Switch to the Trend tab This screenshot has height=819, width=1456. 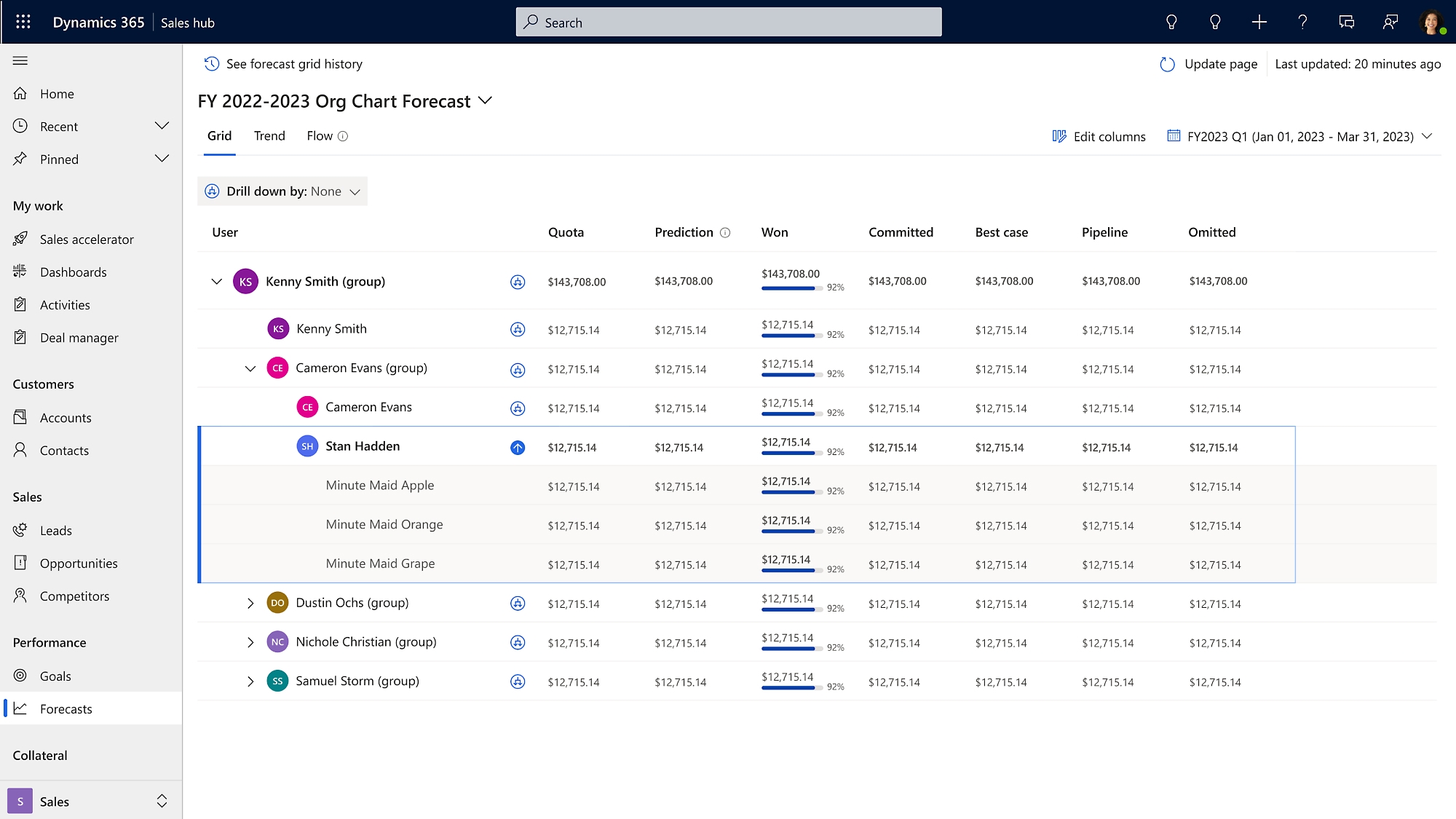tap(268, 136)
